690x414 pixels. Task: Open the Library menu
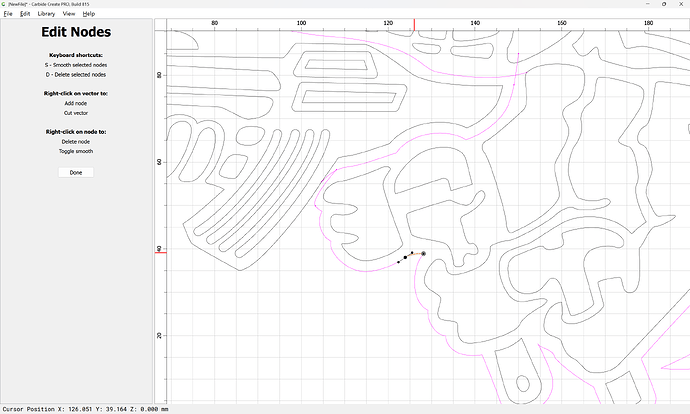tap(46, 14)
